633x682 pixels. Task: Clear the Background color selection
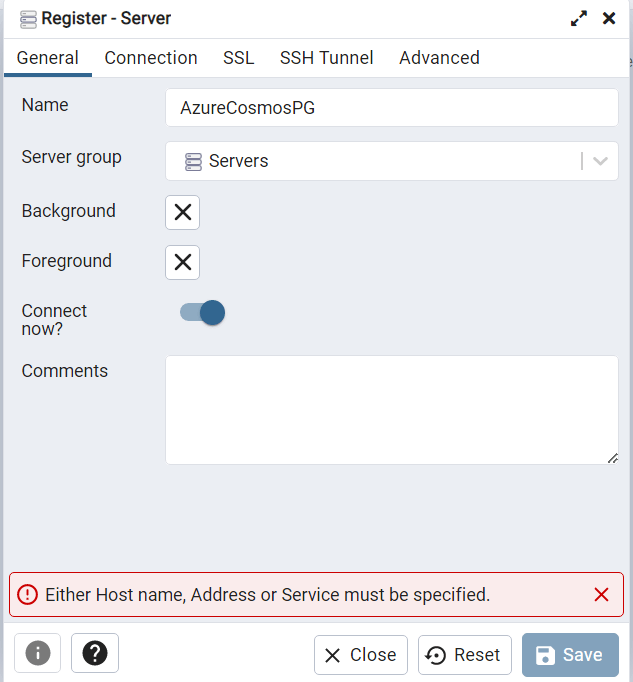coord(183,212)
